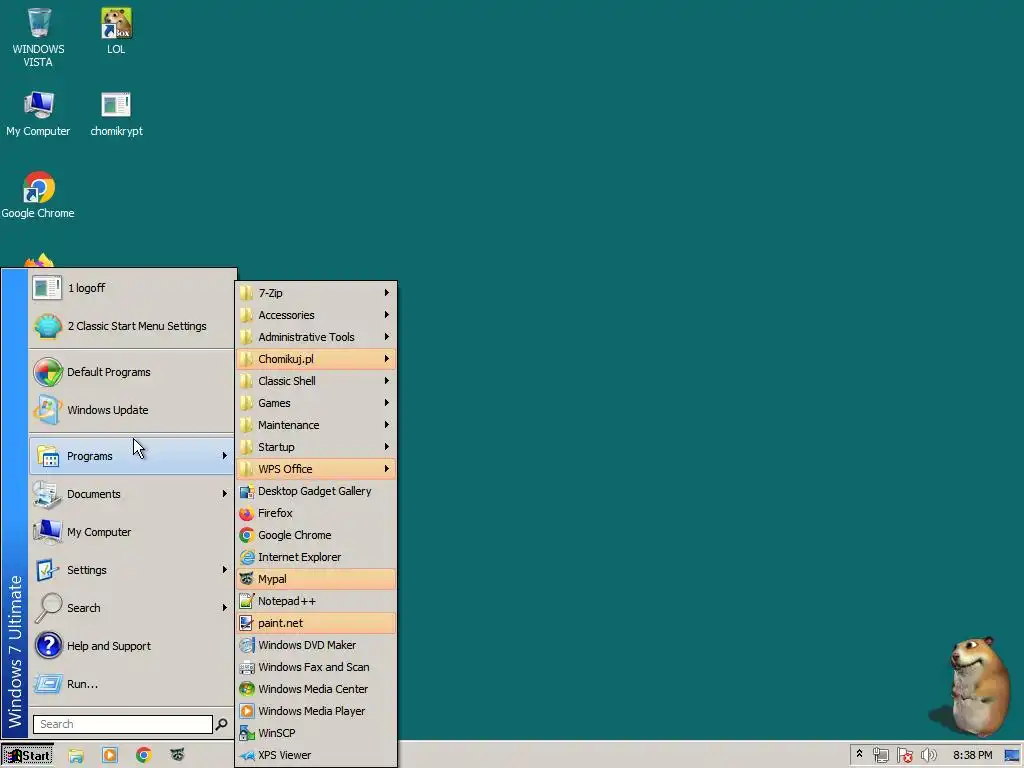Select the Programs menu entry
The height and width of the screenshot is (768, 1024).
pyautogui.click(x=131, y=456)
